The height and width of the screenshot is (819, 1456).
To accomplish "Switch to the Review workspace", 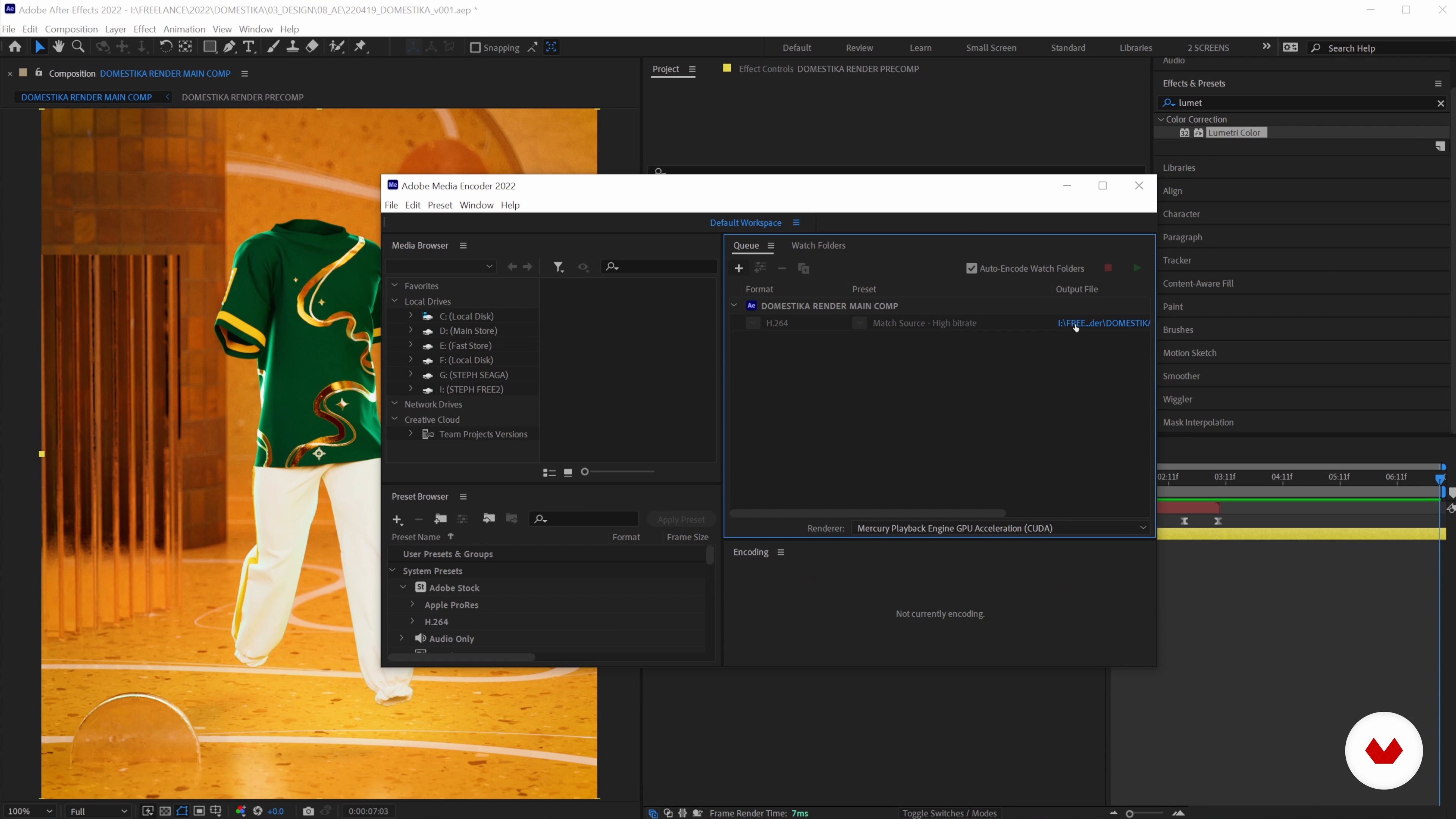I will (859, 48).
